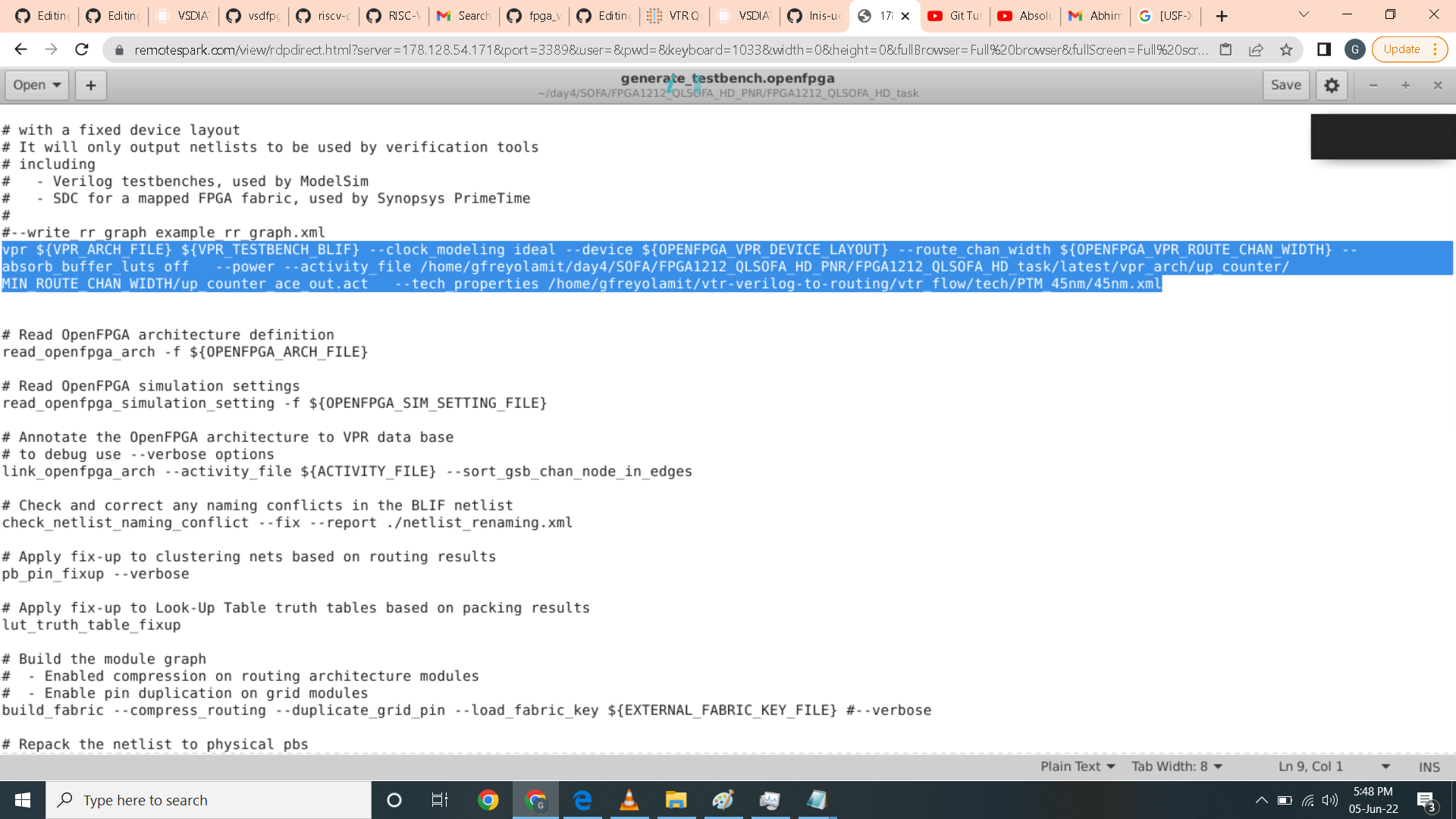Open File Explorer from taskbar
This screenshot has width=1456, height=819.
[x=676, y=800]
